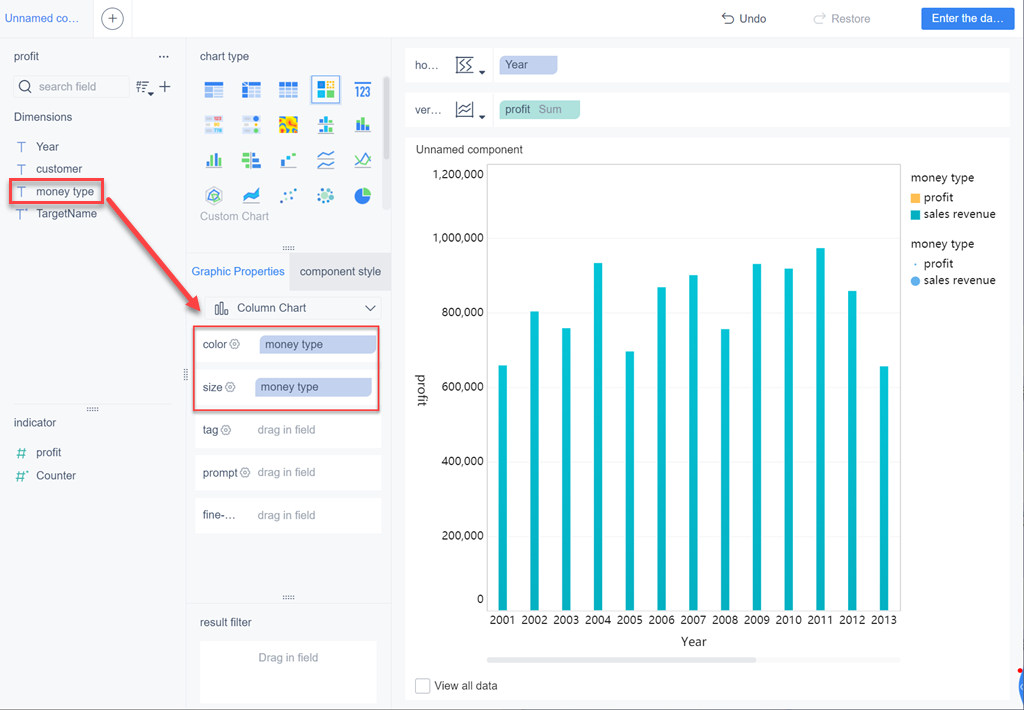Screen dimensions: 1024x710
Task: Open the size settings gear icon
Action: pyautogui.click(x=230, y=387)
